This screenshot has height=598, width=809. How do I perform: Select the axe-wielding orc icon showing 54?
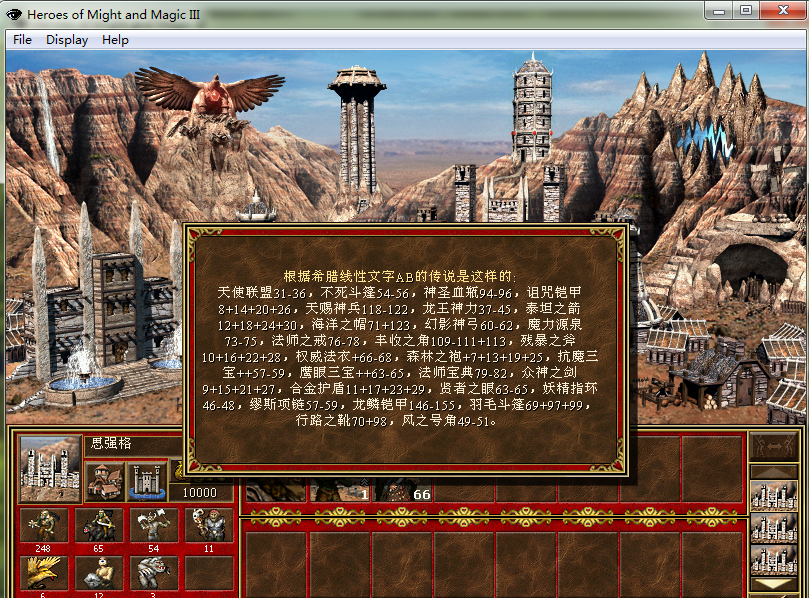[x=154, y=525]
